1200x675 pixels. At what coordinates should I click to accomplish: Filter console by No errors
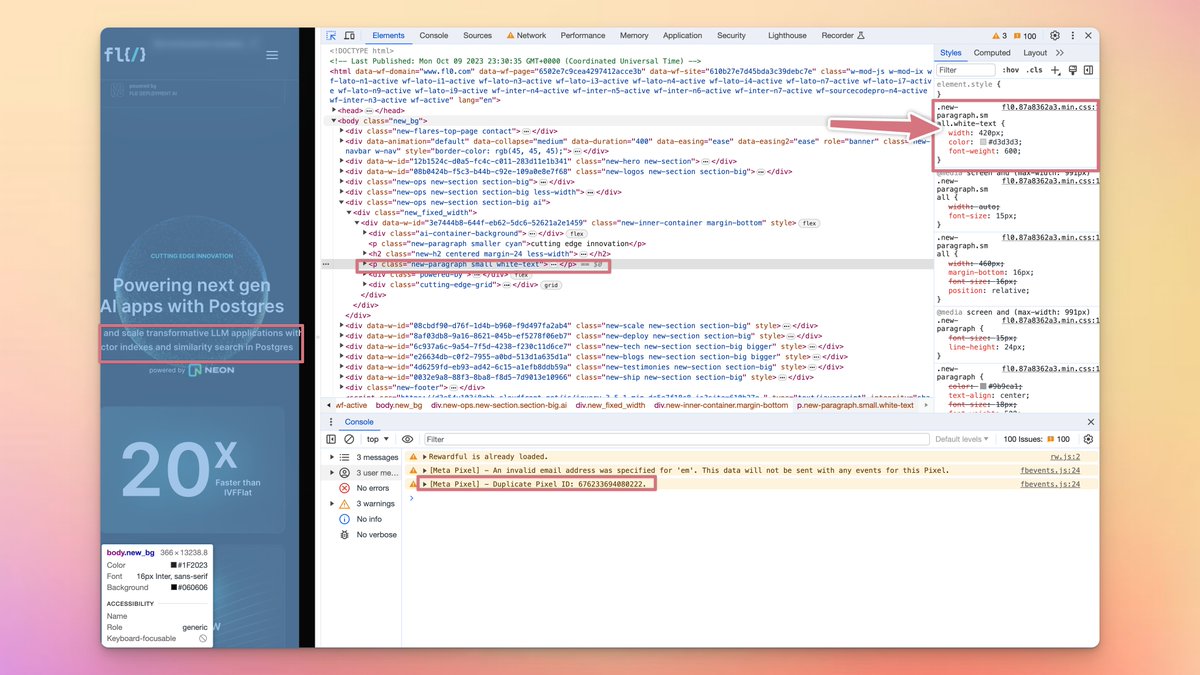pos(363,488)
